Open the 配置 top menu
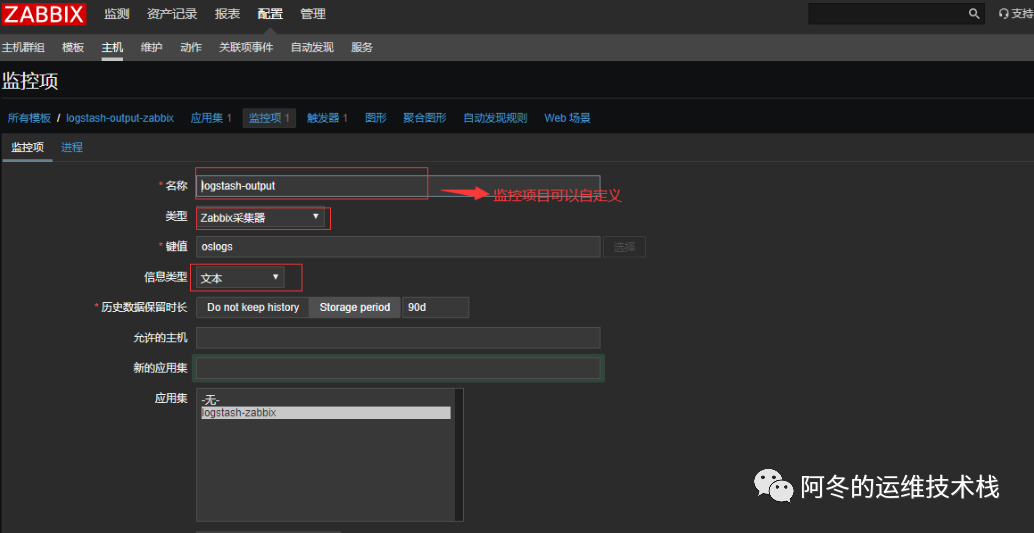The width and height of the screenshot is (1034, 533). 270,14
